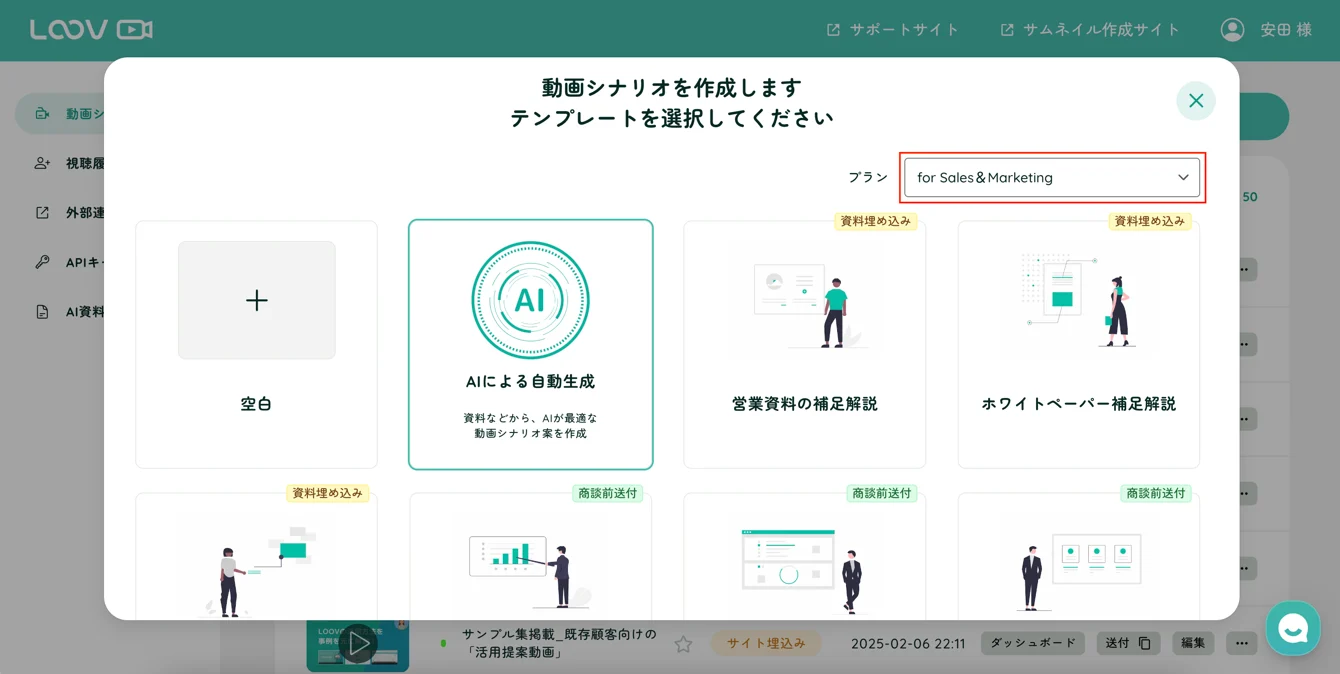Click the 視聴履歴 sidebar icon
1340x674 pixels.
[42, 163]
